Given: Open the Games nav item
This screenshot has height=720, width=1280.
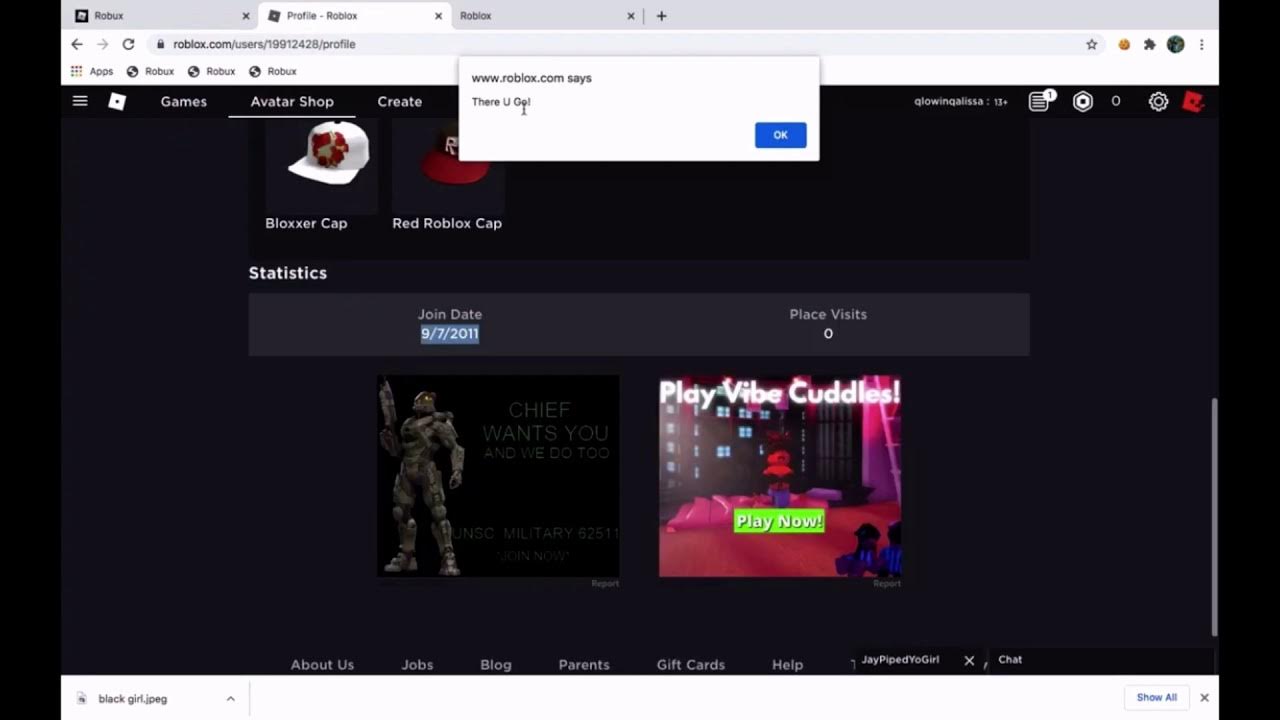Looking at the screenshot, I should click(x=184, y=101).
